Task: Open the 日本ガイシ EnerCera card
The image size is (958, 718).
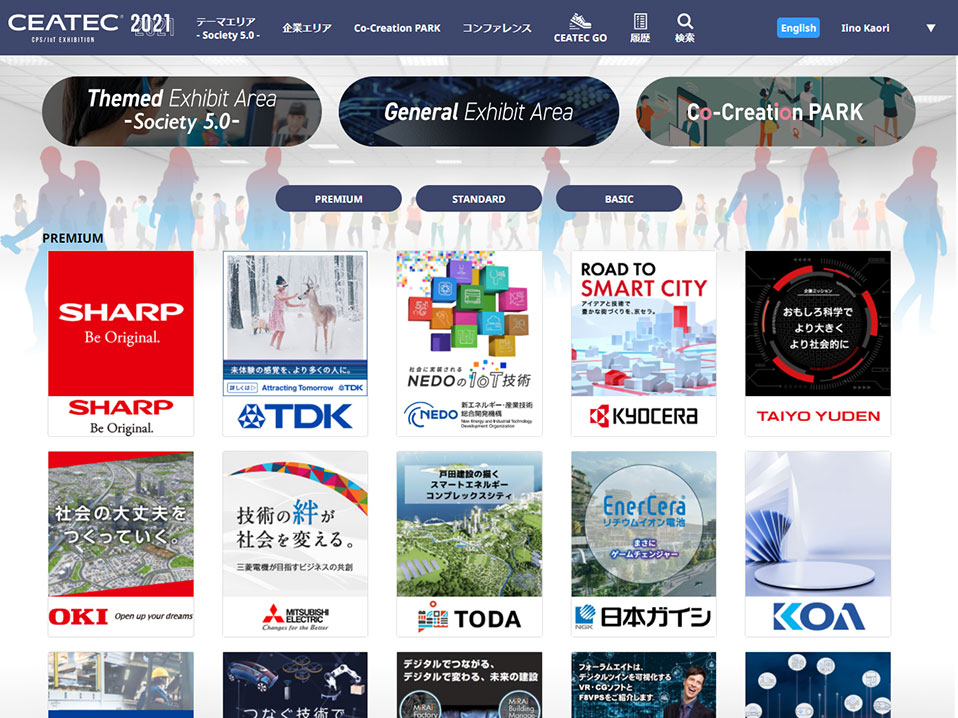Action: 643,544
